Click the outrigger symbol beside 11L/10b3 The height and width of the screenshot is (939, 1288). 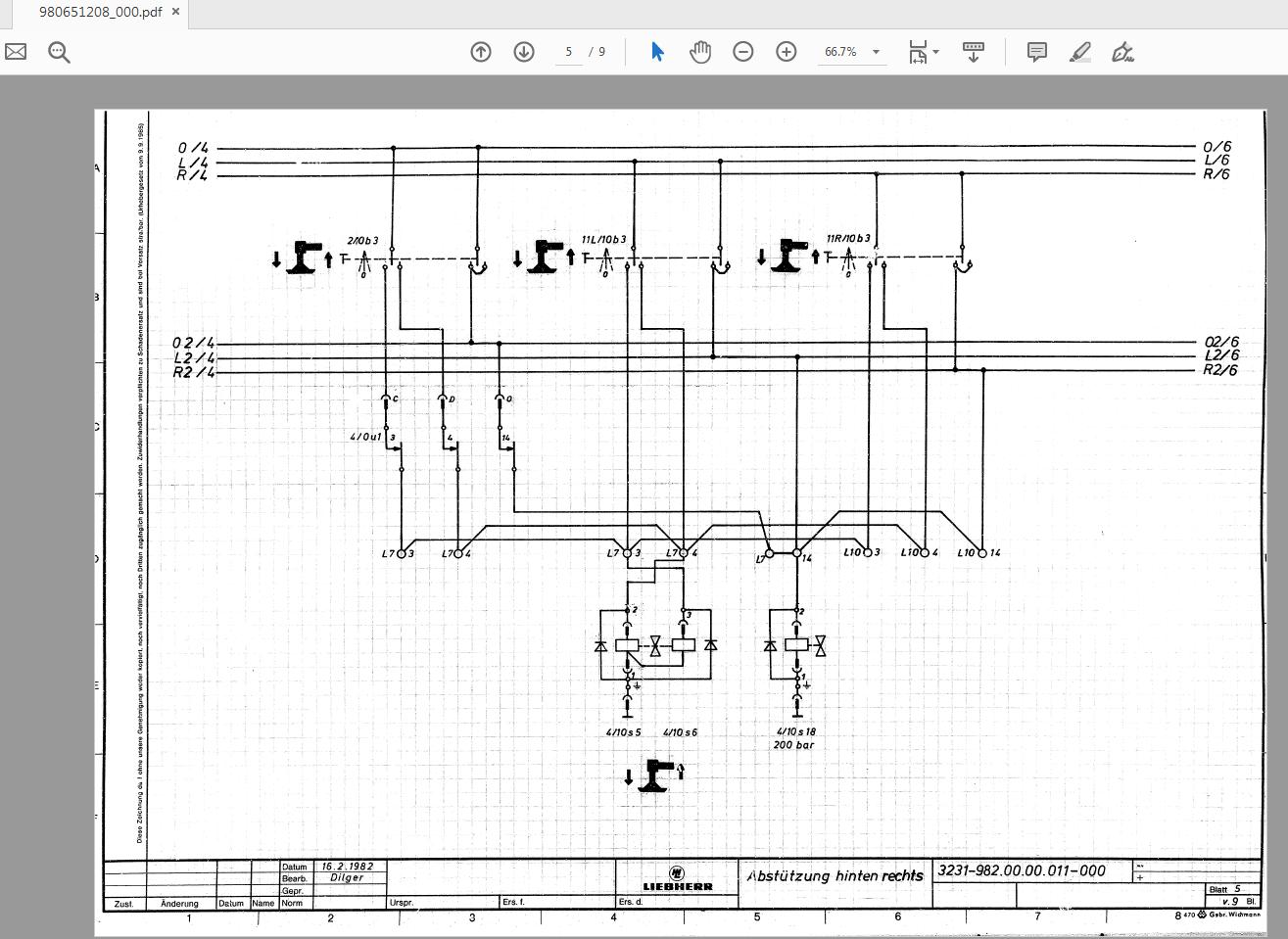coord(546,258)
